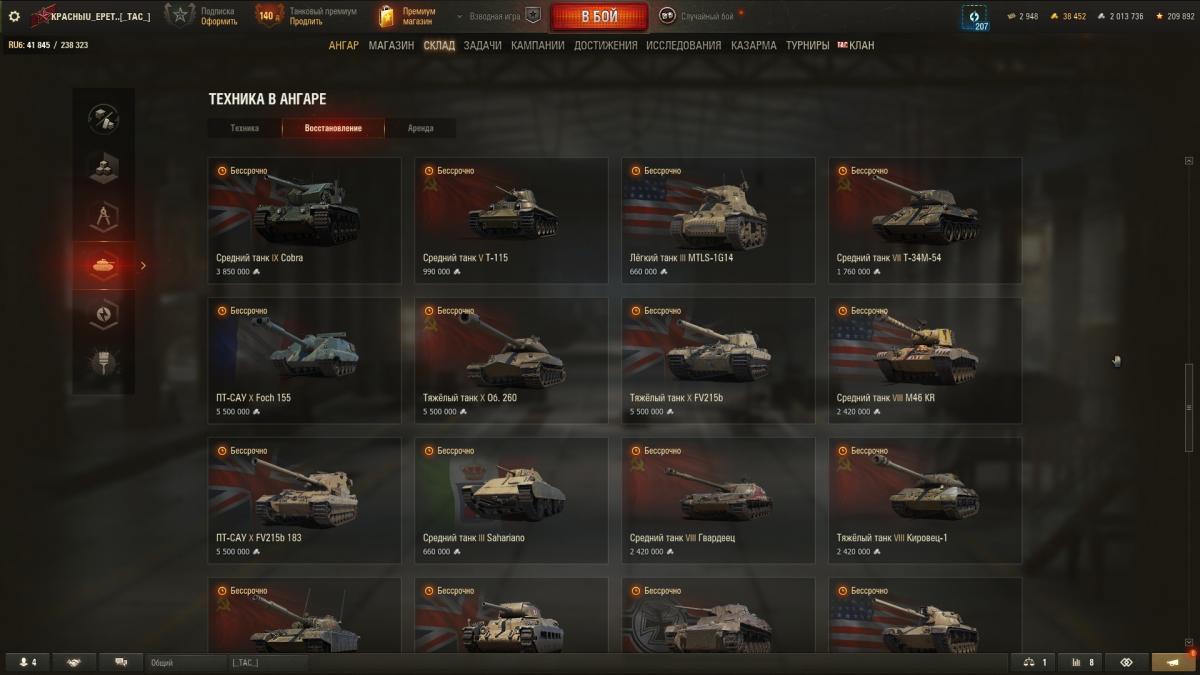Expand the arrow next to tank category
The height and width of the screenshot is (675, 1200).
[x=143, y=265]
